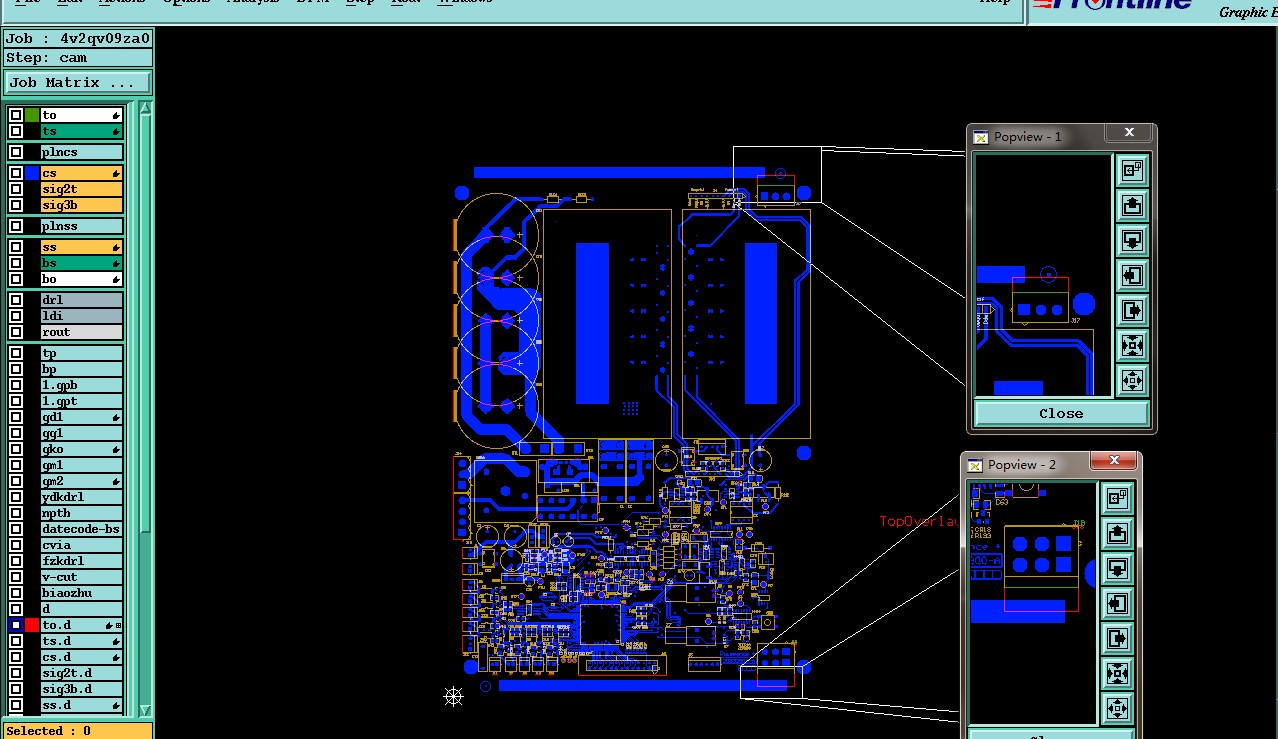The width and height of the screenshot is (1278, 739).
Task: Click the hand icon on the 'gm2' layer
Action: tap(116, 481)
